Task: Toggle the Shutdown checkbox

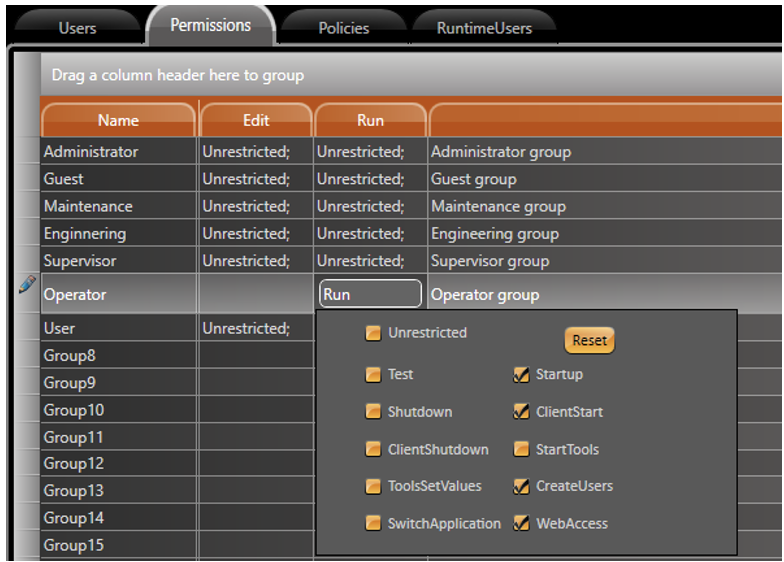Action: tap(373, 412)
